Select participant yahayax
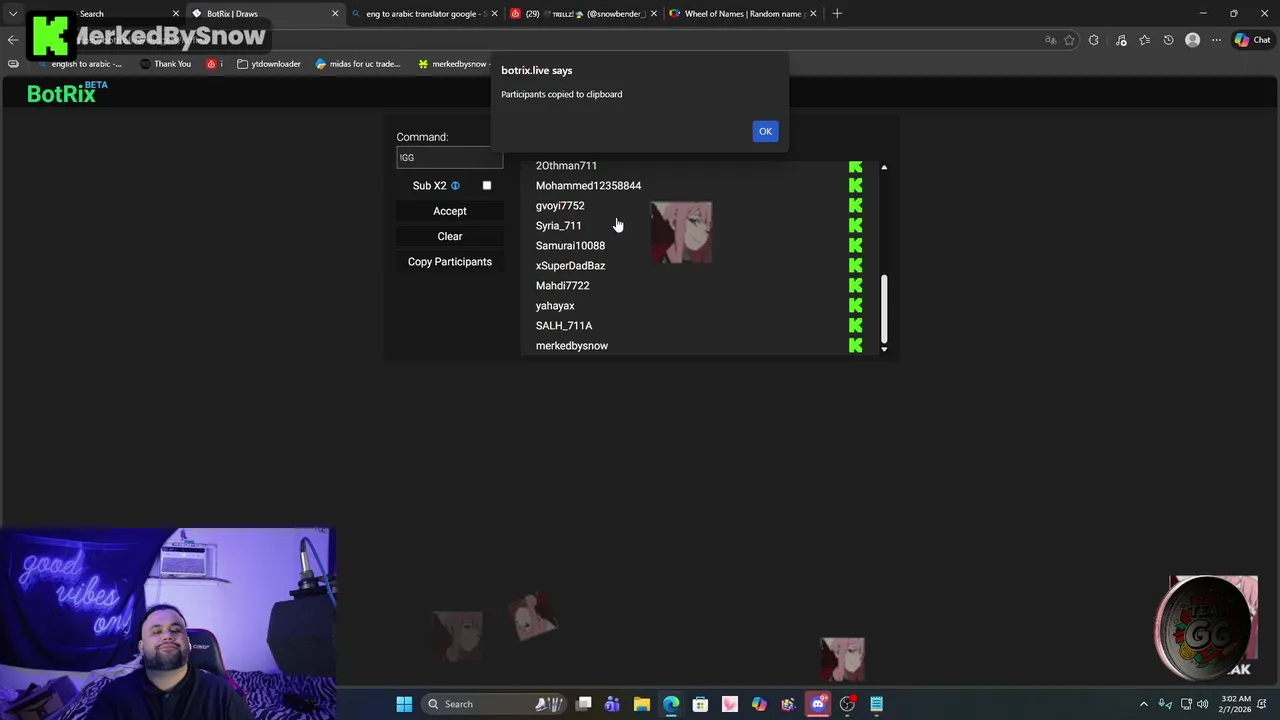The width and height of the screenshot is (1280, 720). [555, 305]
